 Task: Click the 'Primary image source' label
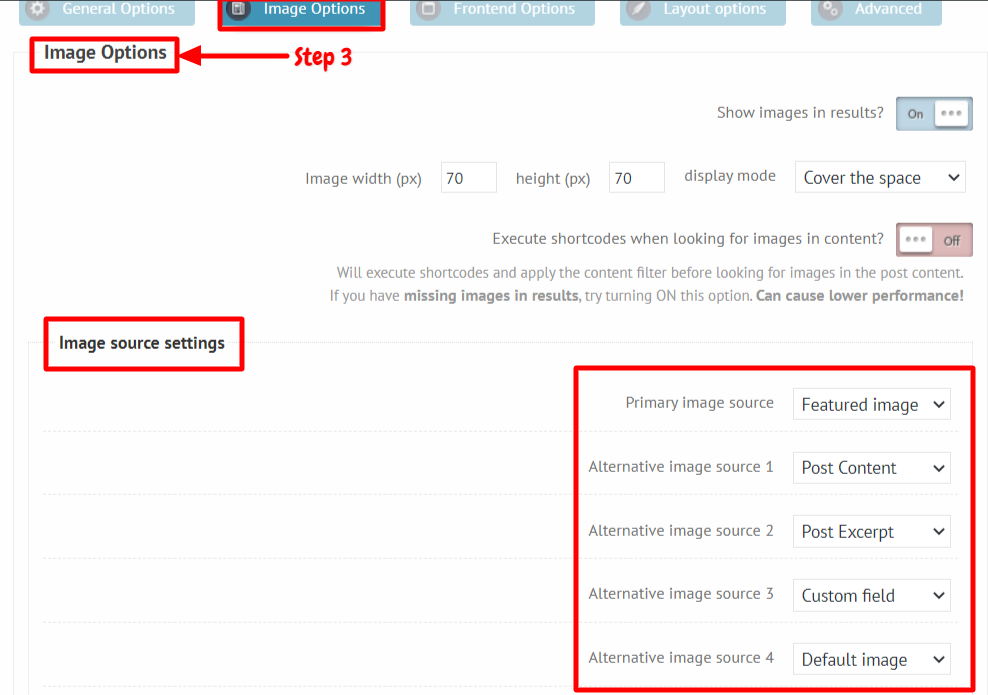pos(699,403)
